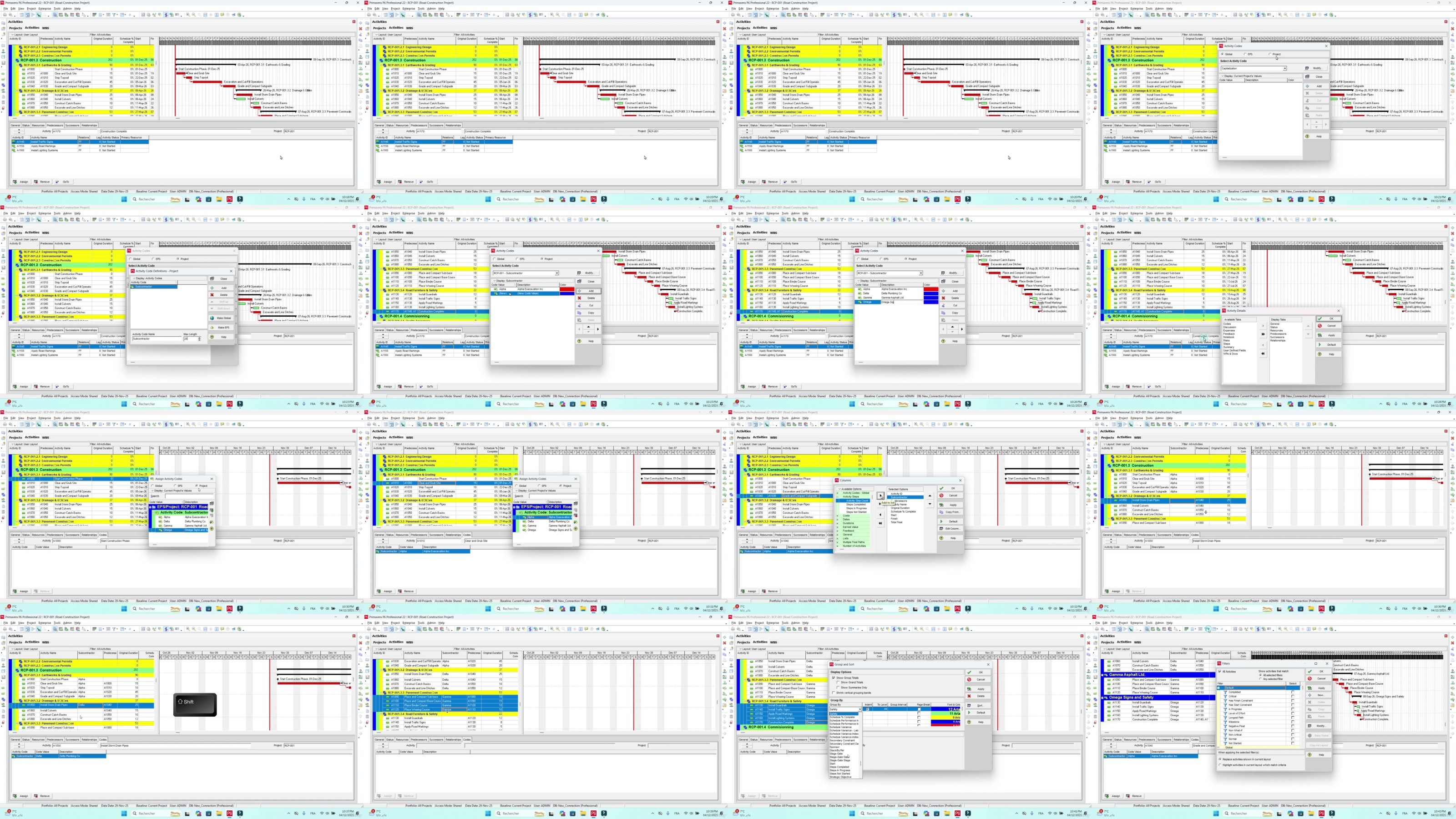Click Activity Code Name field in Activity Code Definitions dialog
The height and width of the screenshot is (819, 1456).
tap(157, 339)
